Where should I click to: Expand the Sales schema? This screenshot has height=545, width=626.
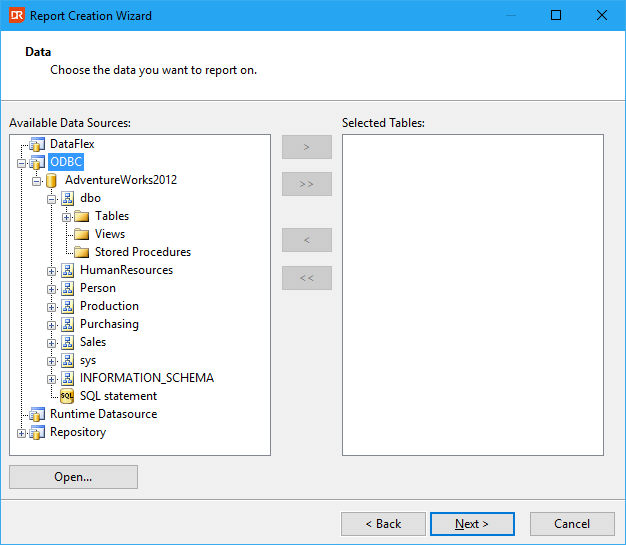click(51, 343)
